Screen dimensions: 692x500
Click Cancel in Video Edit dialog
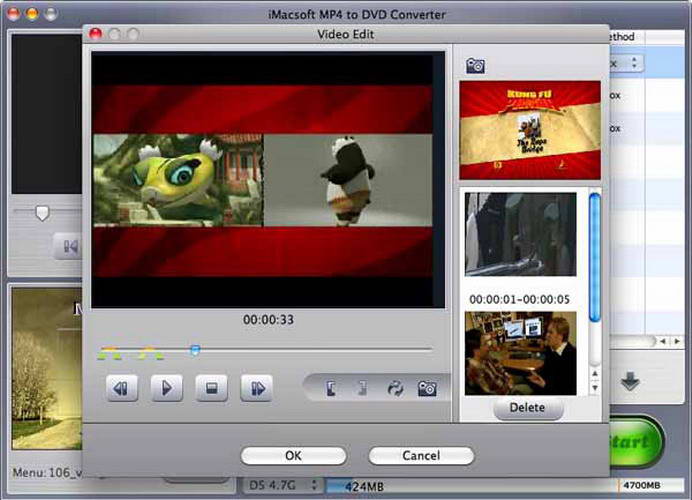point(421,455)
